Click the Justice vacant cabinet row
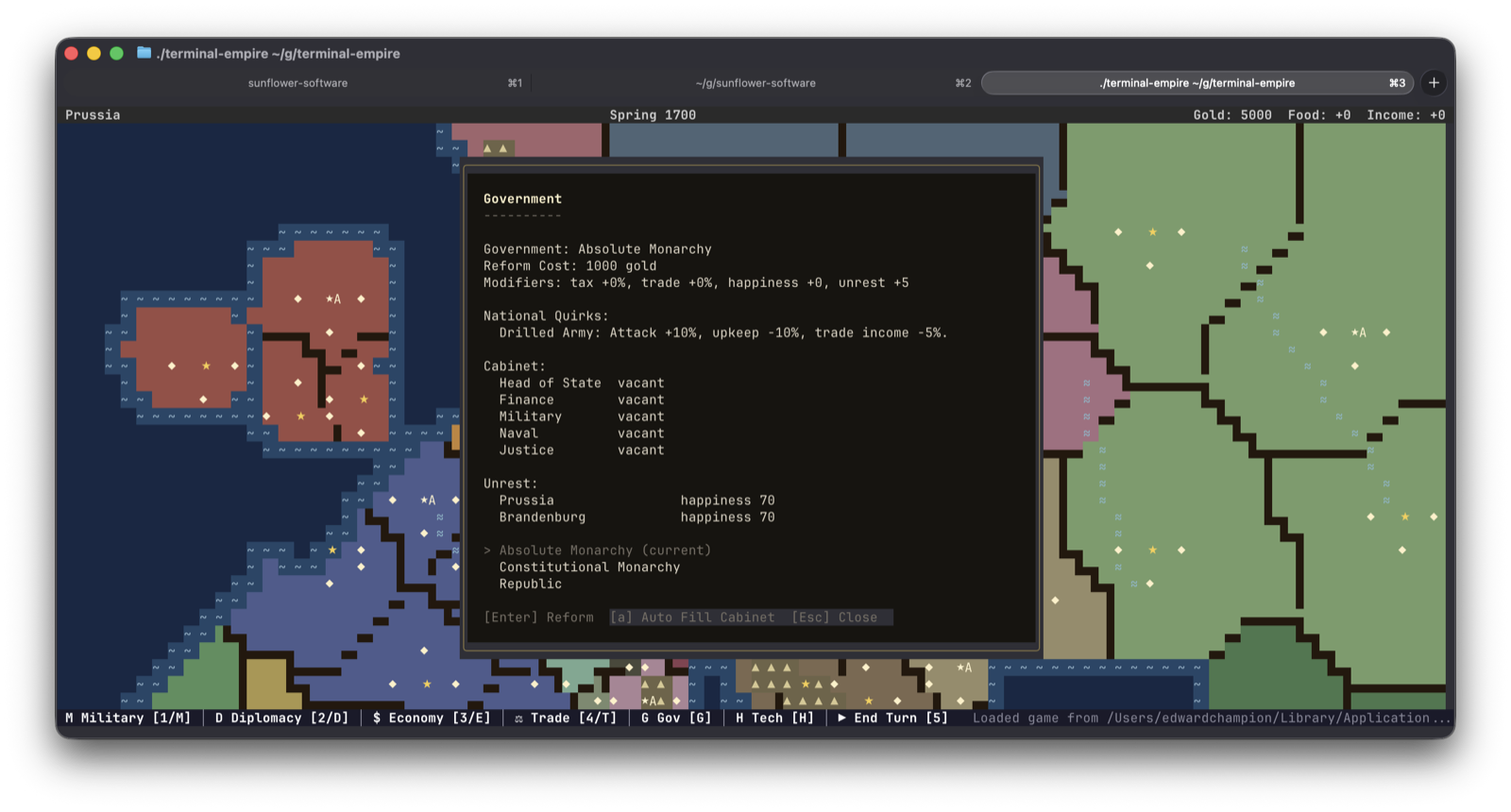Viewport: 1511px width, 812px height. coord(582,450)
